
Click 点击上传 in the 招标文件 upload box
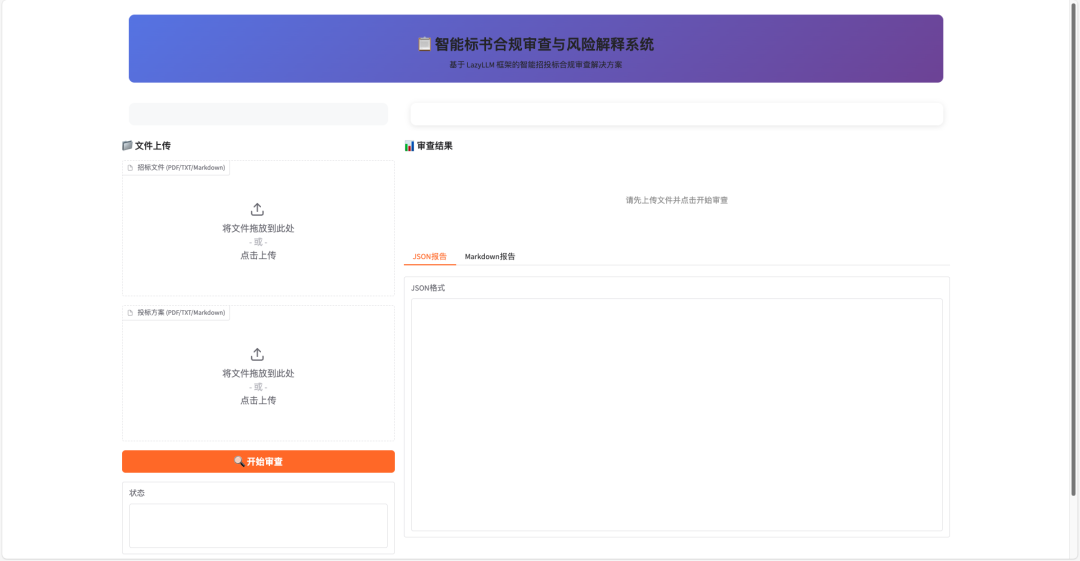click(x=258, y=255)
